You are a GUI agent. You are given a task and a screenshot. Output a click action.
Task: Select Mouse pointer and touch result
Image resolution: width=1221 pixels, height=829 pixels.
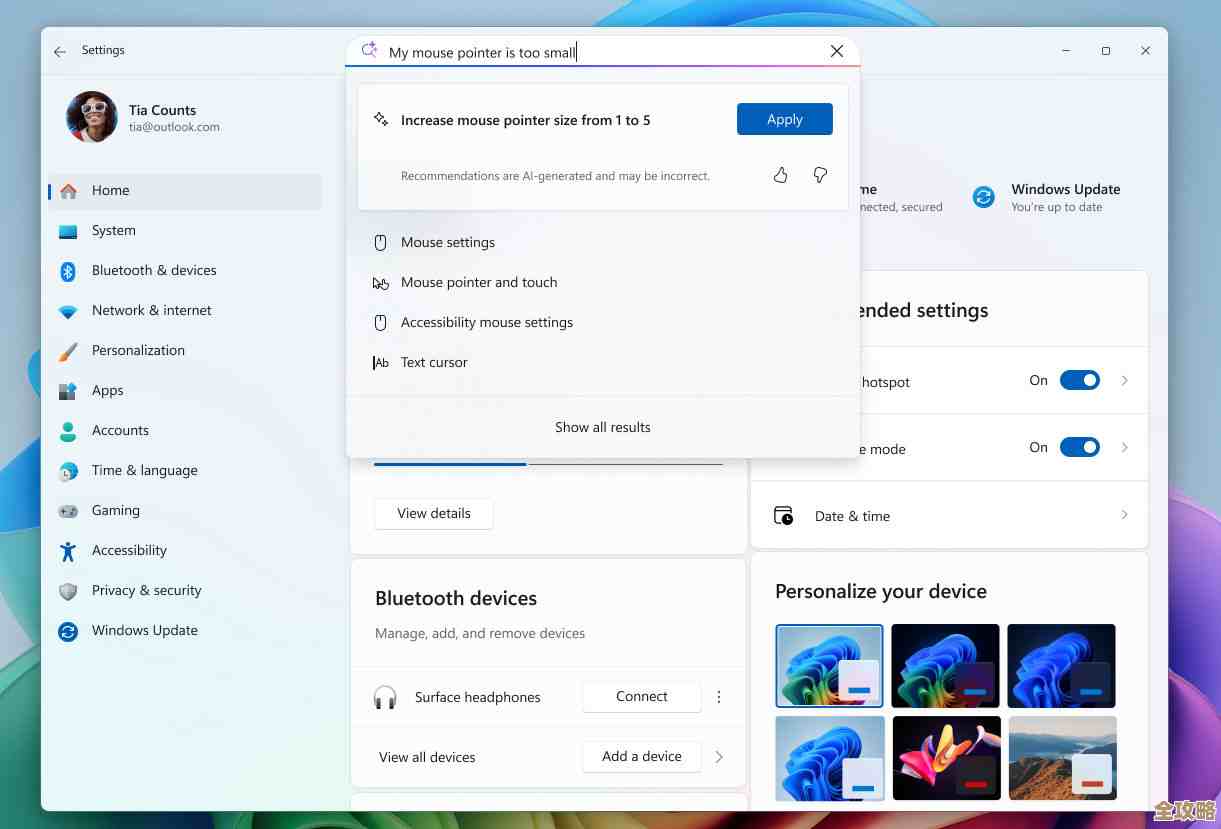click(479, 282)
